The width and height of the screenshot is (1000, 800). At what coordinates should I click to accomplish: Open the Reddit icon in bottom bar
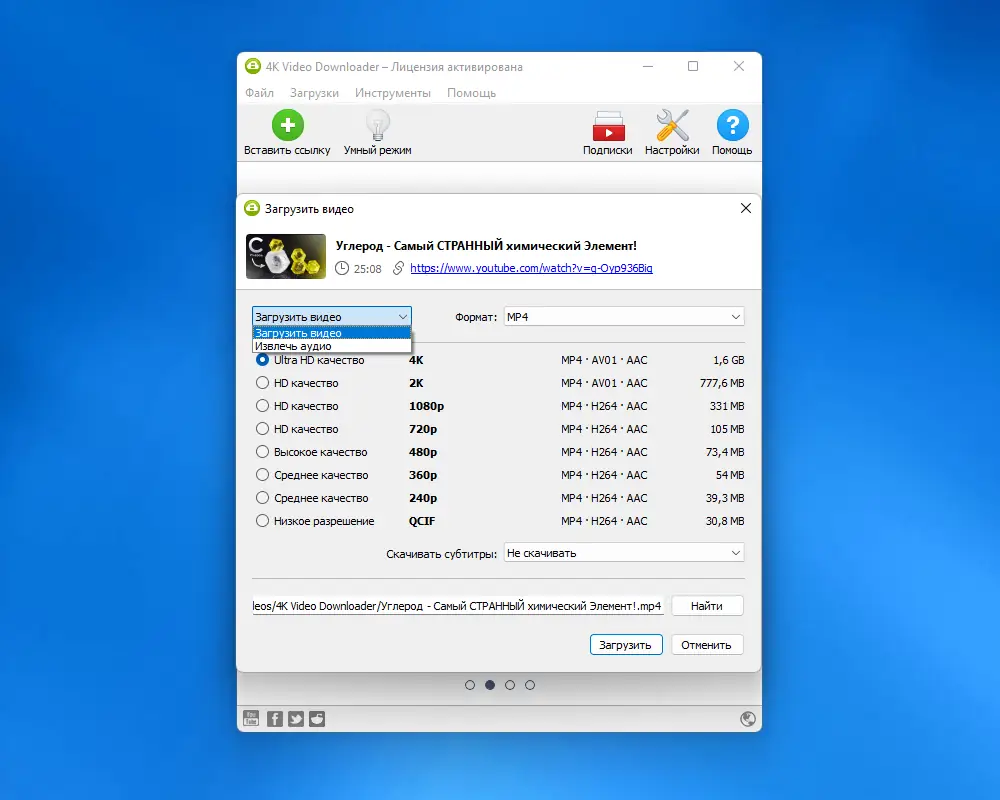tap(317, 719)
